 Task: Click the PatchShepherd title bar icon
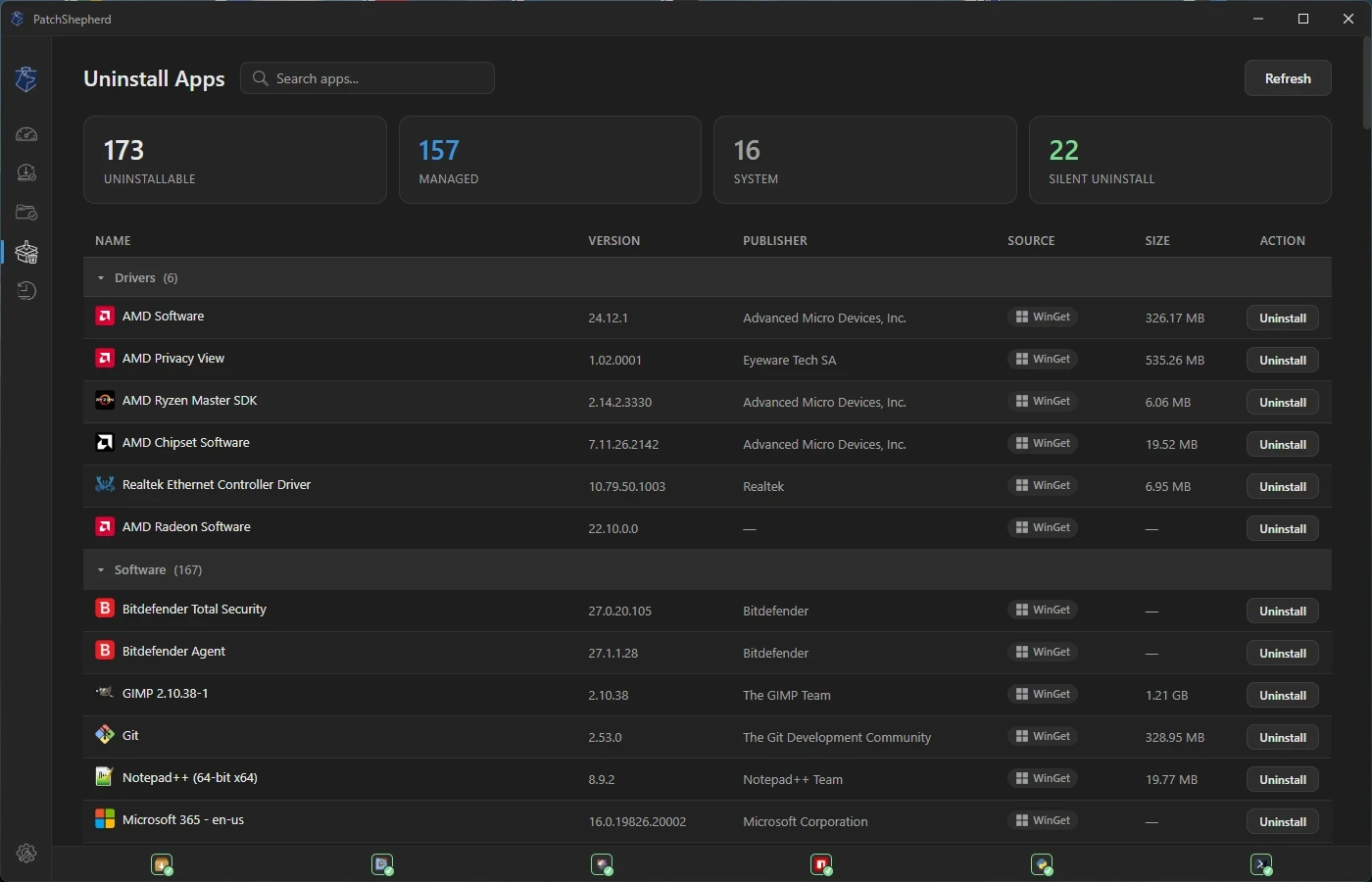pyautogui.click(x=17, y=19)
